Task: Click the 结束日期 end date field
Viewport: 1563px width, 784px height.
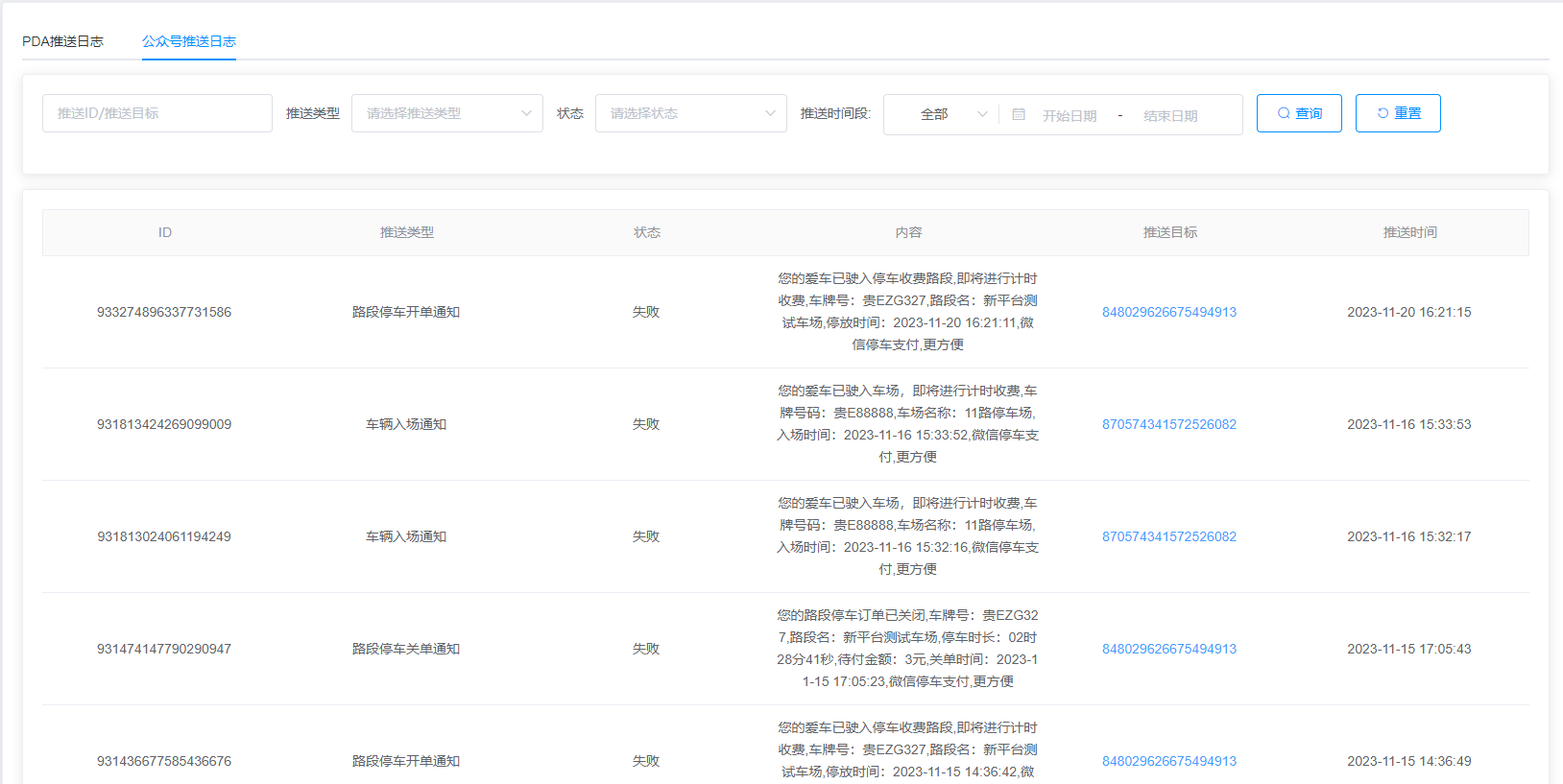Action: (1170, 115)
